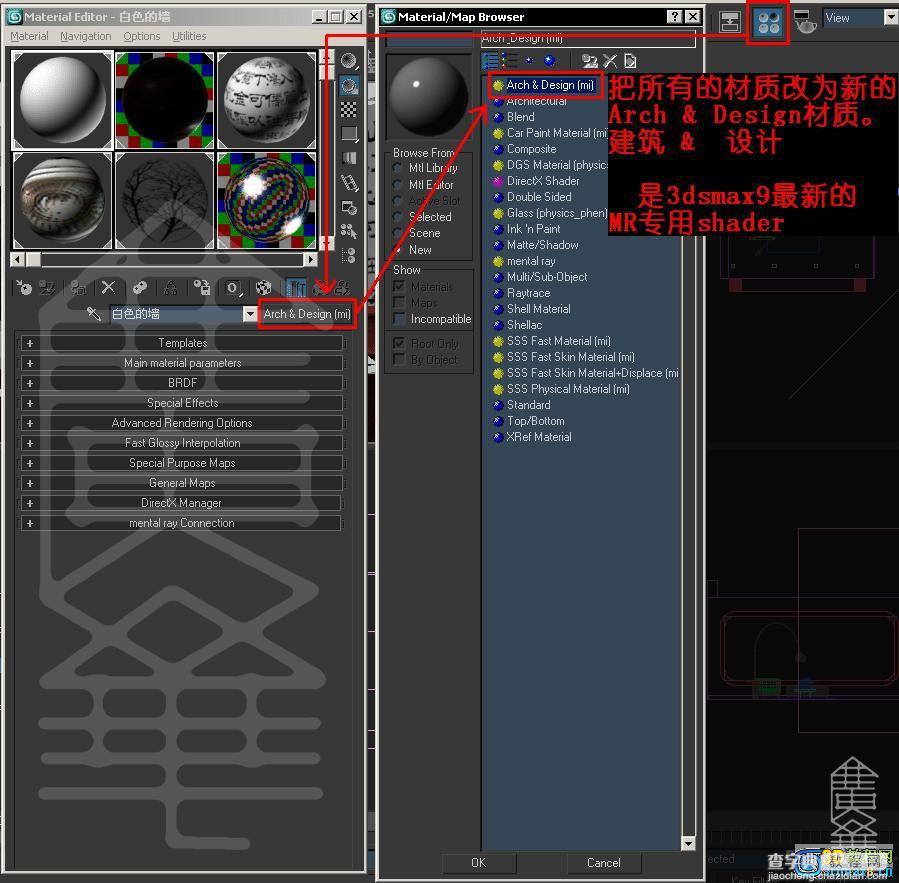Click the Get Material icon
899x883 pixels.
click(24, 287)
